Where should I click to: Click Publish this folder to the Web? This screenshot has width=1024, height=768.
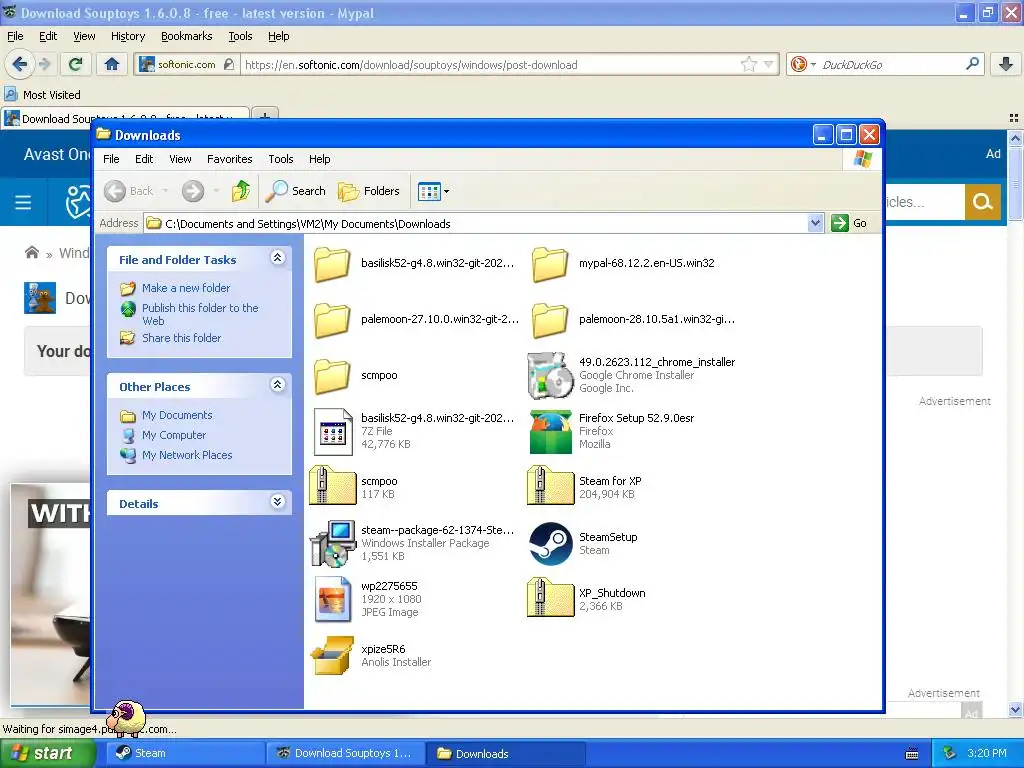click(200, 314)
